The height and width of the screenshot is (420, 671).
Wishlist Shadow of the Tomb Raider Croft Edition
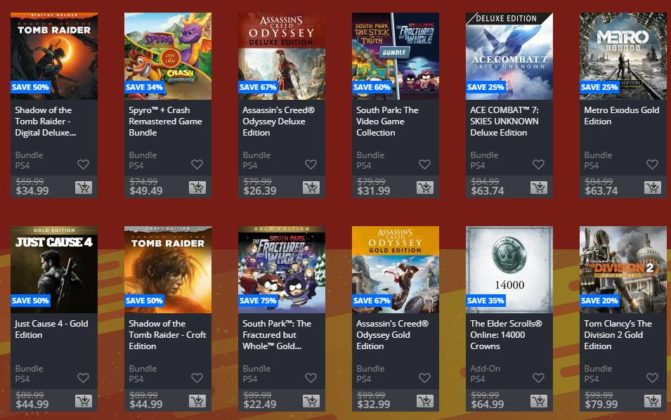click(197, 378)
